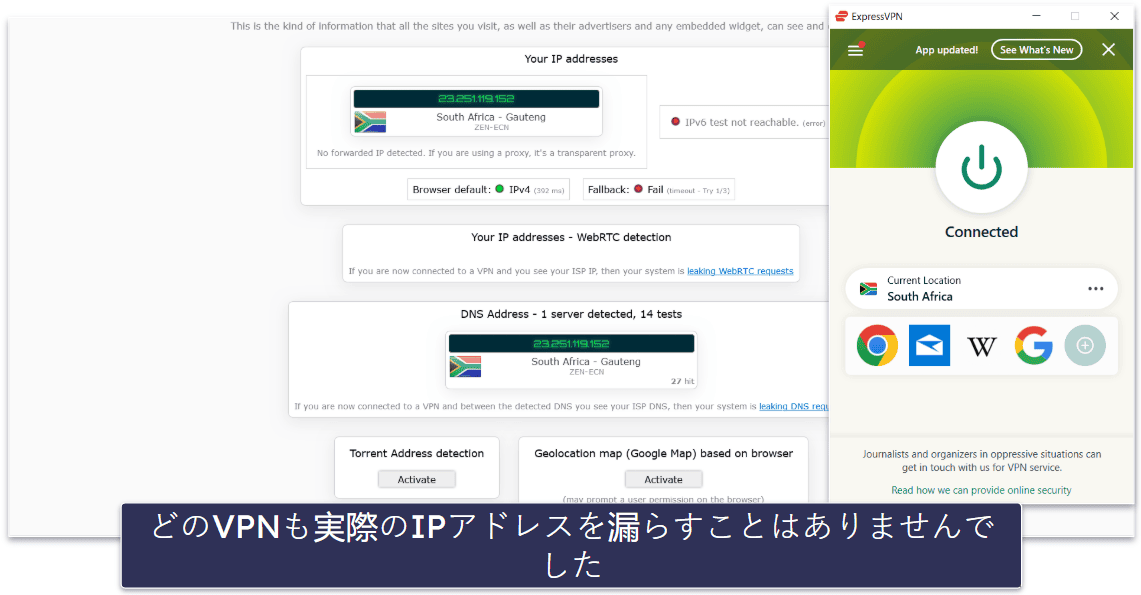The image size is (1141, 595).
Task: Click the DNS Address 1 server detected heading
Action: [x=571, y=314]
